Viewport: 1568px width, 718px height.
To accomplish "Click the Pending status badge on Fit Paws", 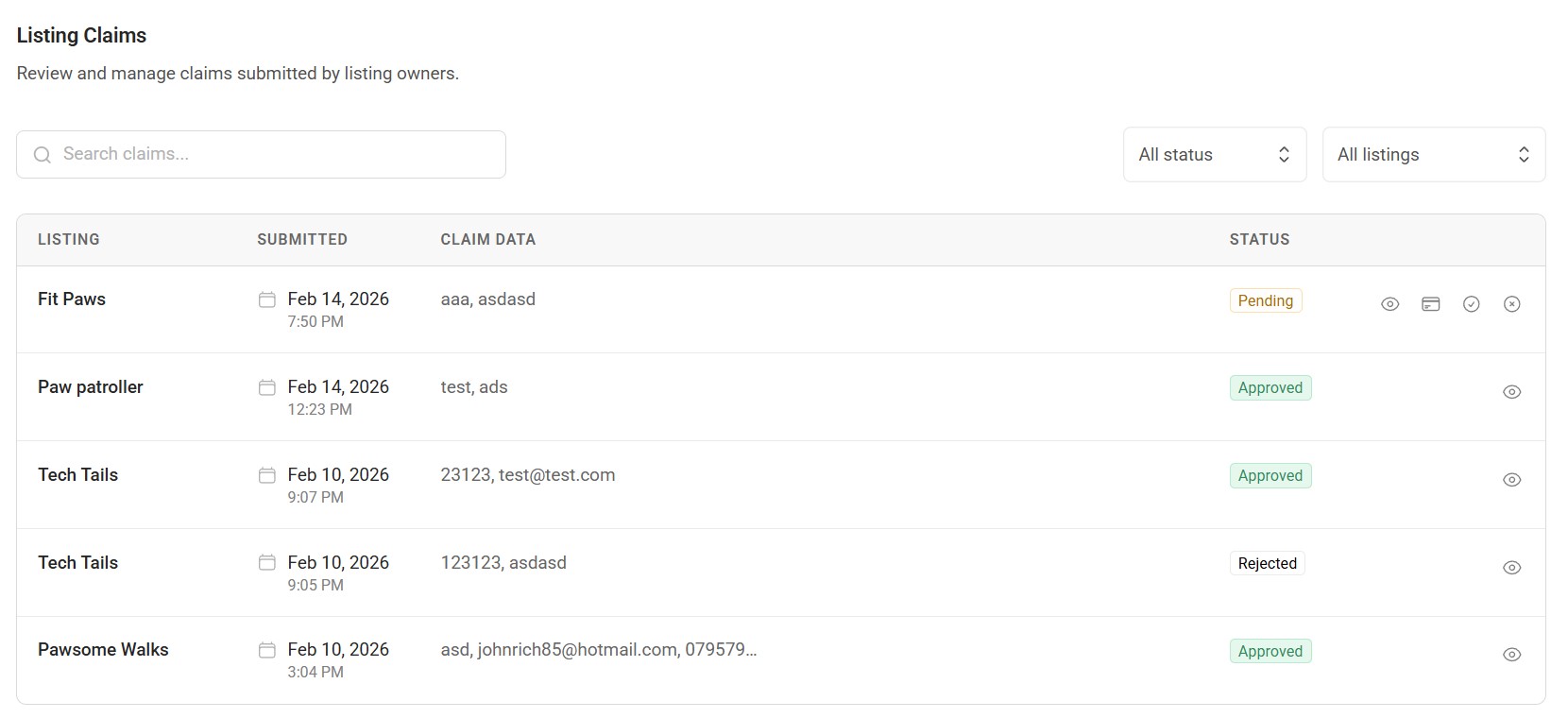I will (1265, 300).
